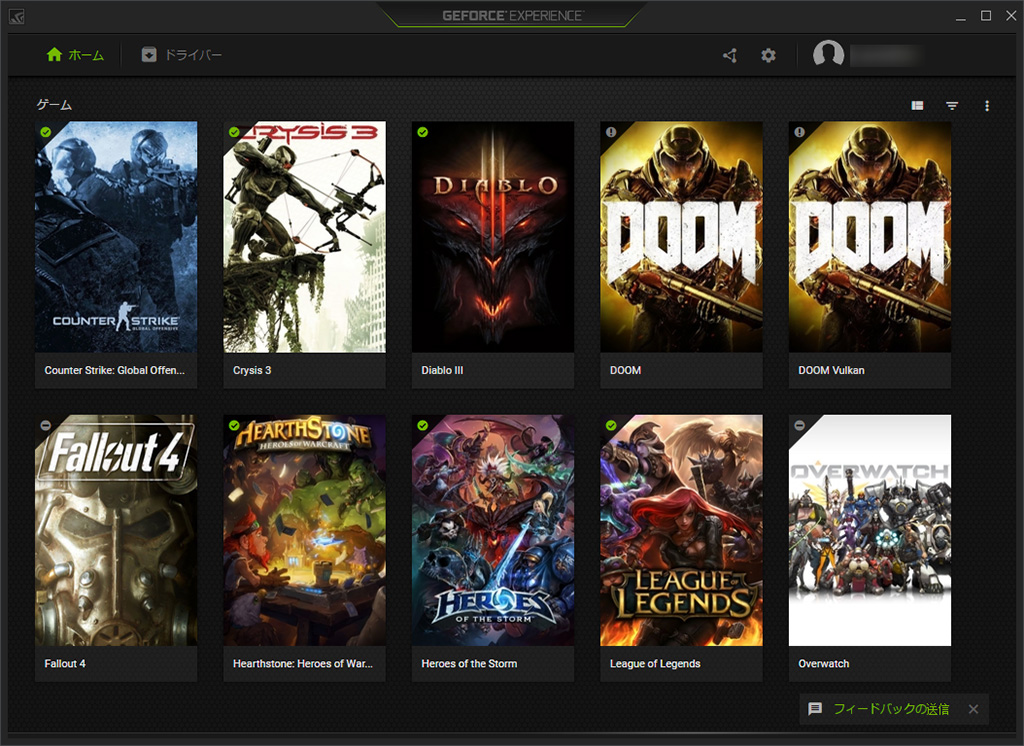The height and width of the screenshot is (746, 1024).
Task: Click 'Hearthstone: Heroes of War...' title label
Action: click(303, 664)
